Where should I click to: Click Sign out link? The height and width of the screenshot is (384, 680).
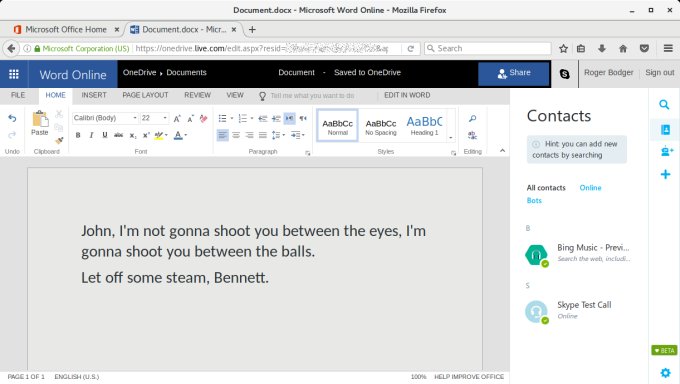click(660, 72)
